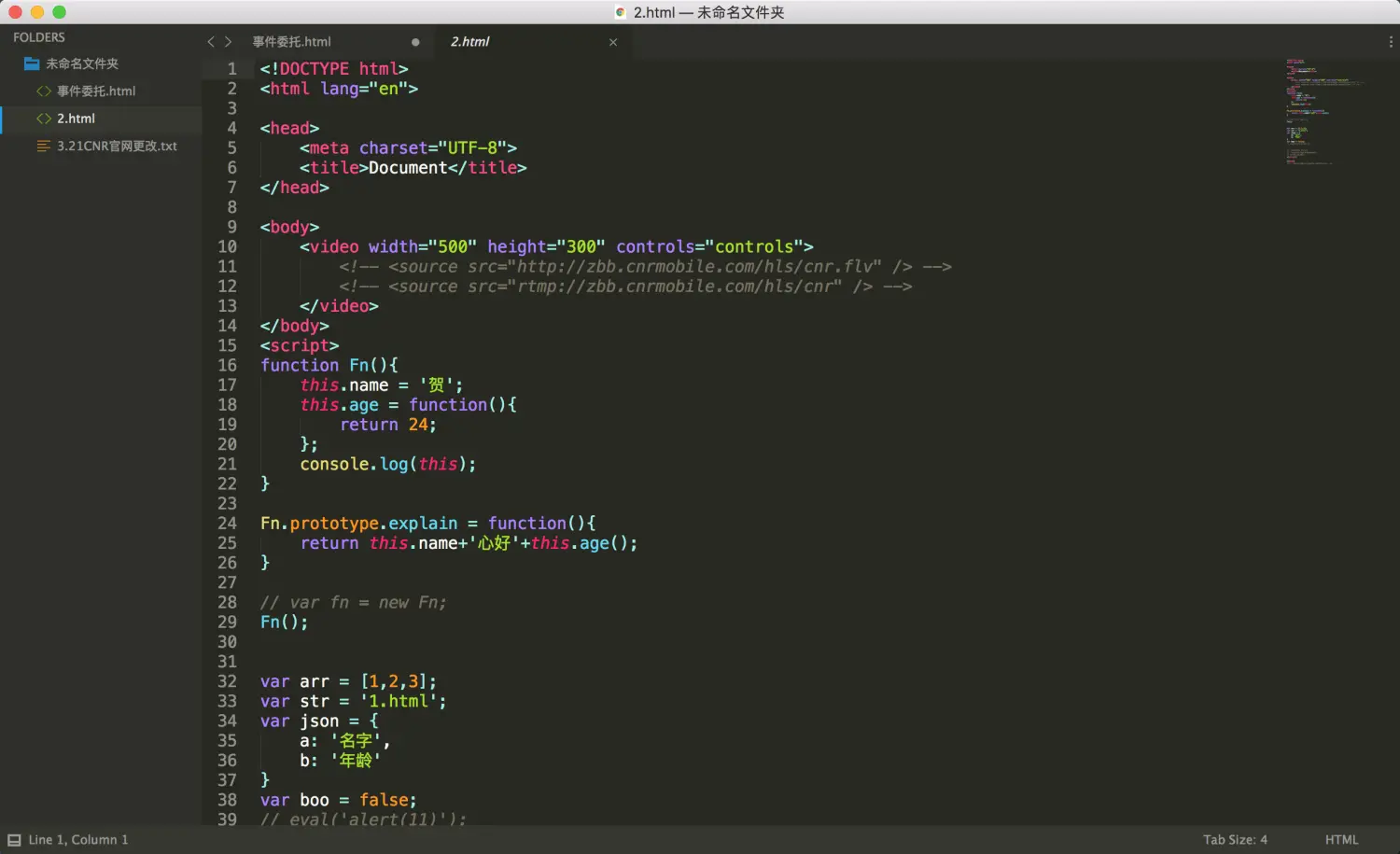Click line number 24 in the gutter
Screen dimensions: 1400x854
pyautogui.click(x=227, y=524)
